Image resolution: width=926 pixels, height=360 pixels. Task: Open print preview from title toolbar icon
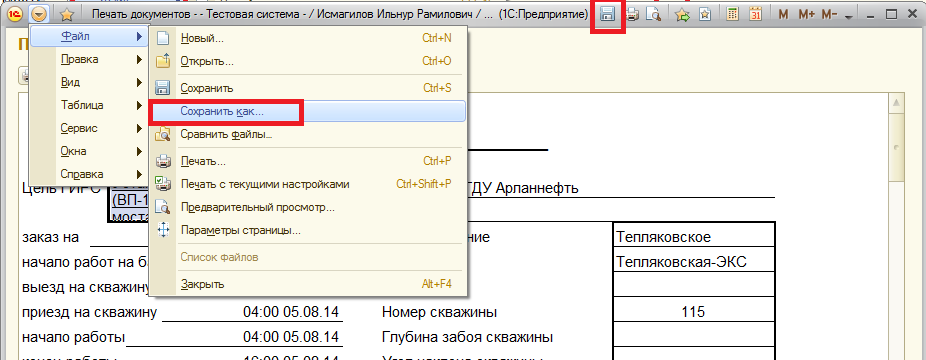(x=653, y=15)
